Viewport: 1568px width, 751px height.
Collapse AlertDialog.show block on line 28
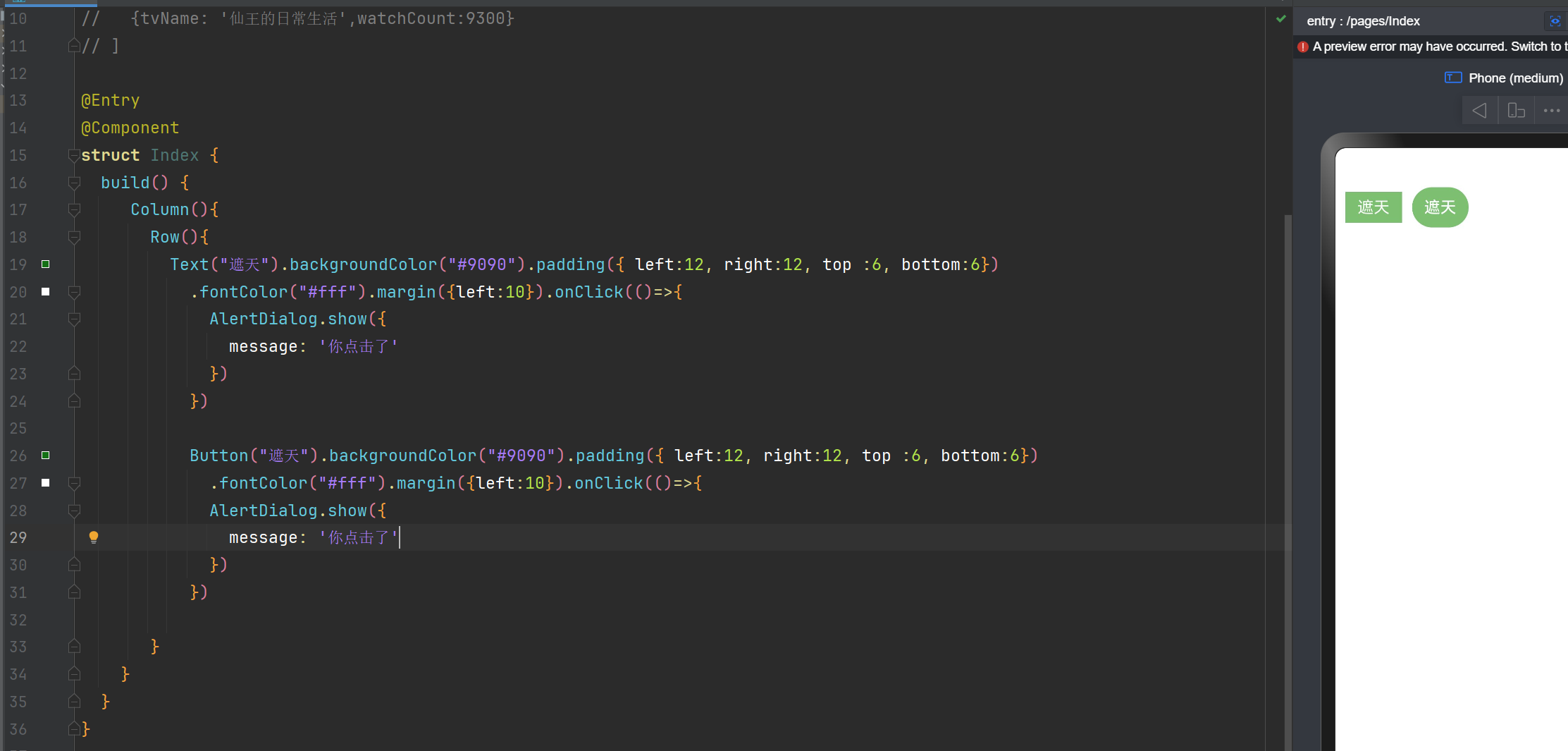(x=74, y=511)
